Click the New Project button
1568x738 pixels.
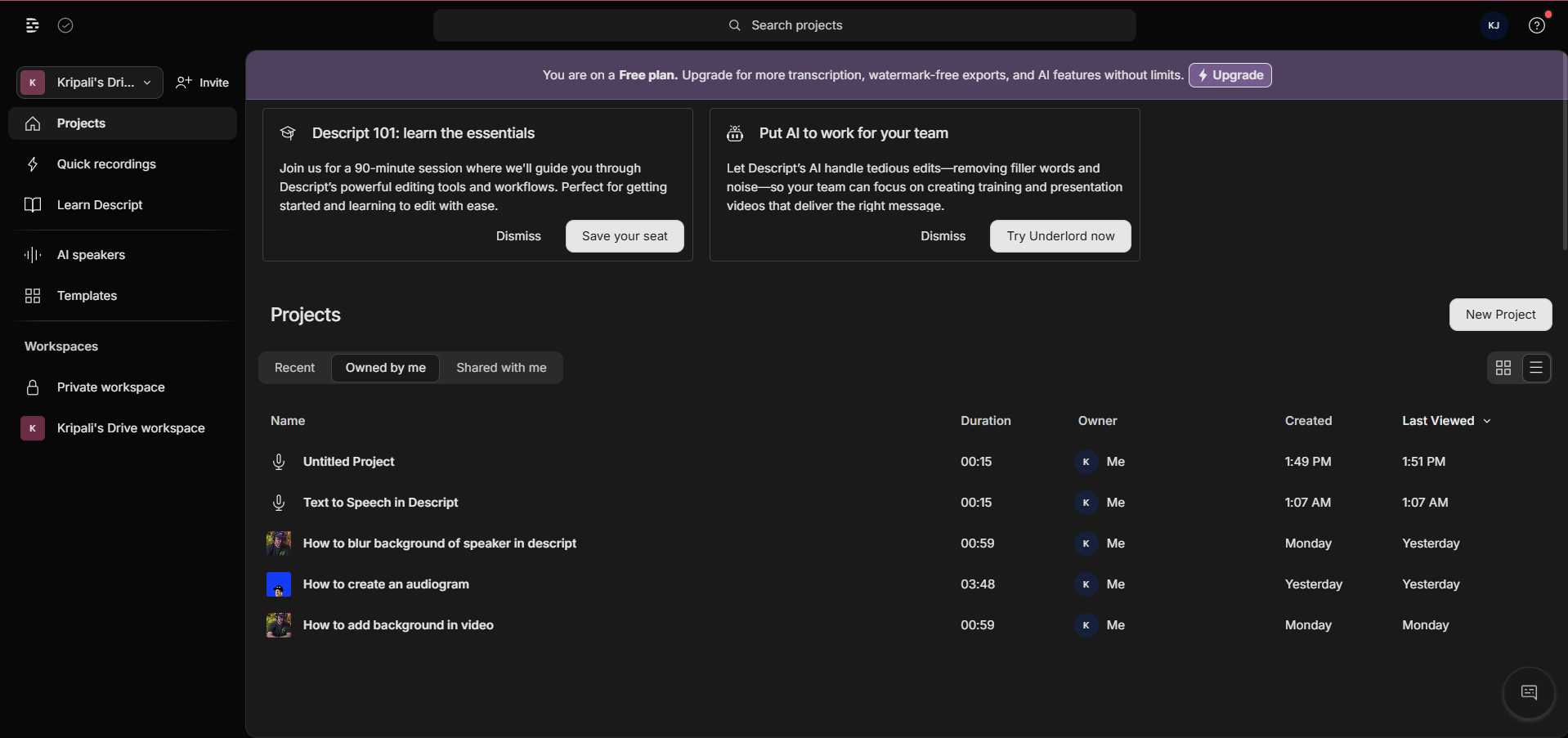tap(1500, 315)
